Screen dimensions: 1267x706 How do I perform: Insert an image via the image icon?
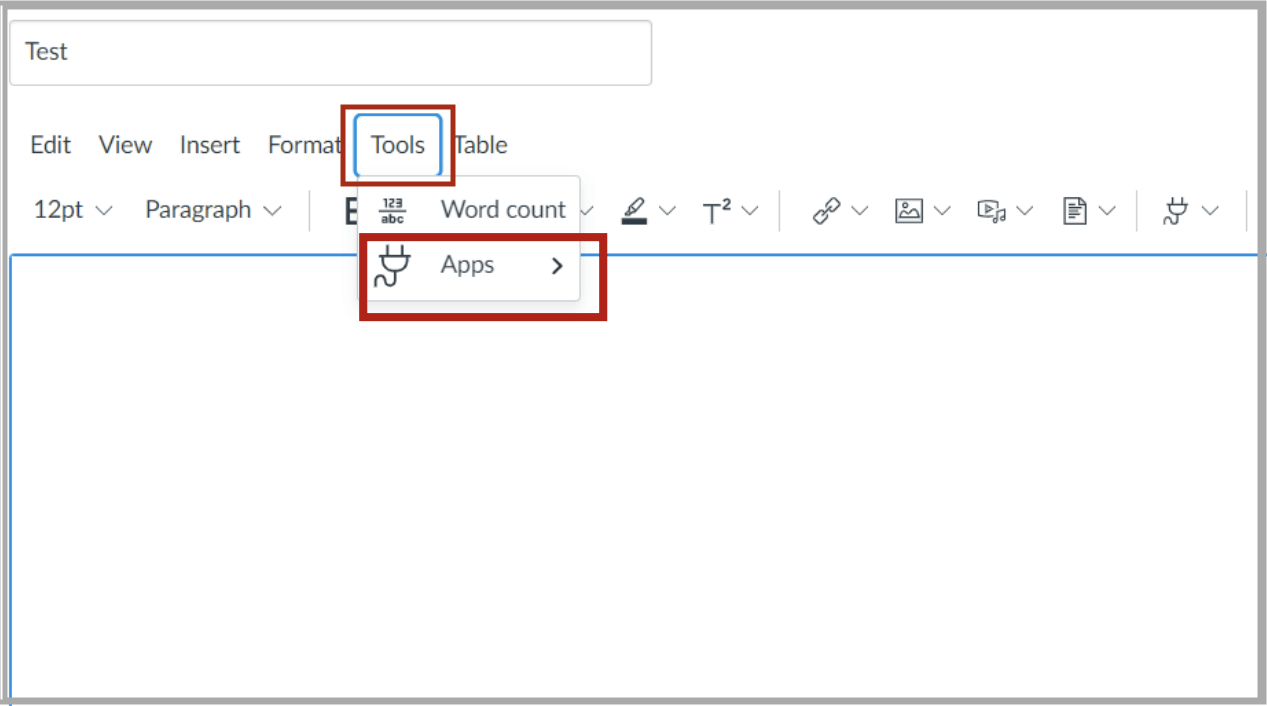912,210
